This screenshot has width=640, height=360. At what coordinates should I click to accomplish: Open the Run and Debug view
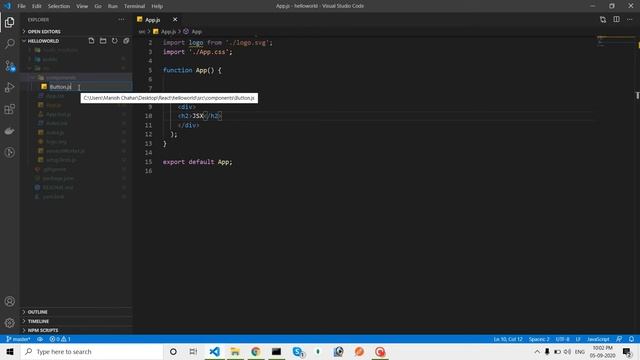coord(10,87)
